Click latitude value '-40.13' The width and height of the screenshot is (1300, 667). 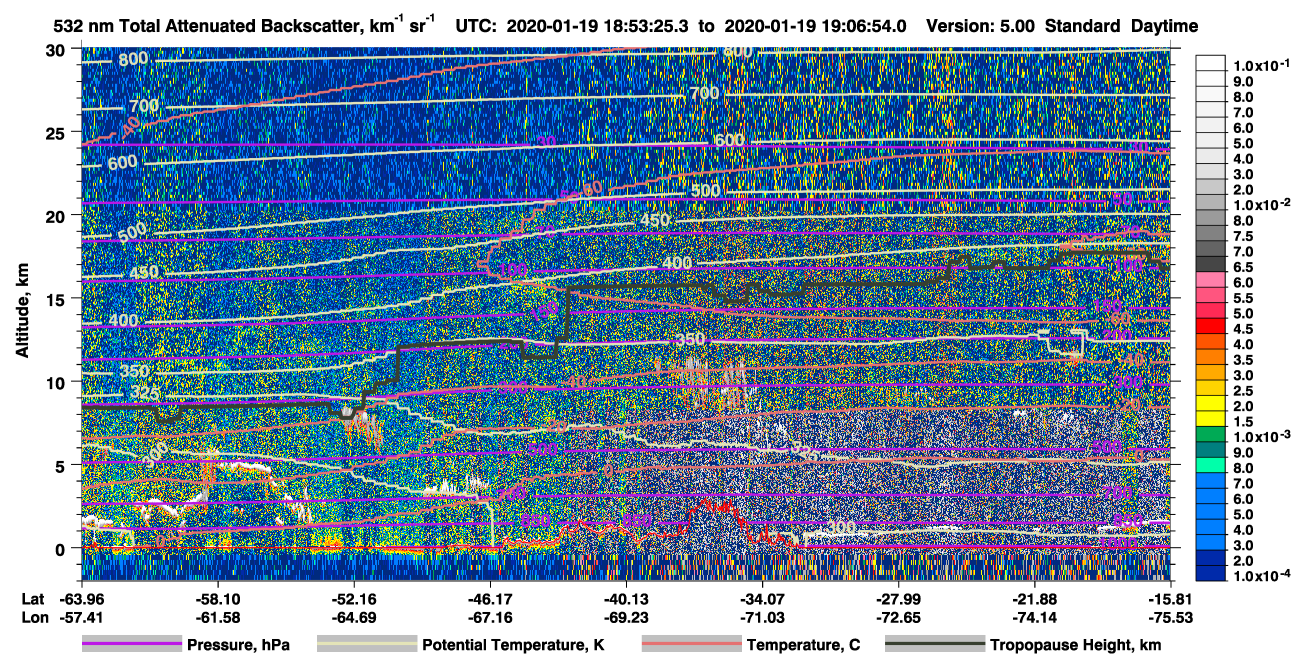(x=626, y=598)
